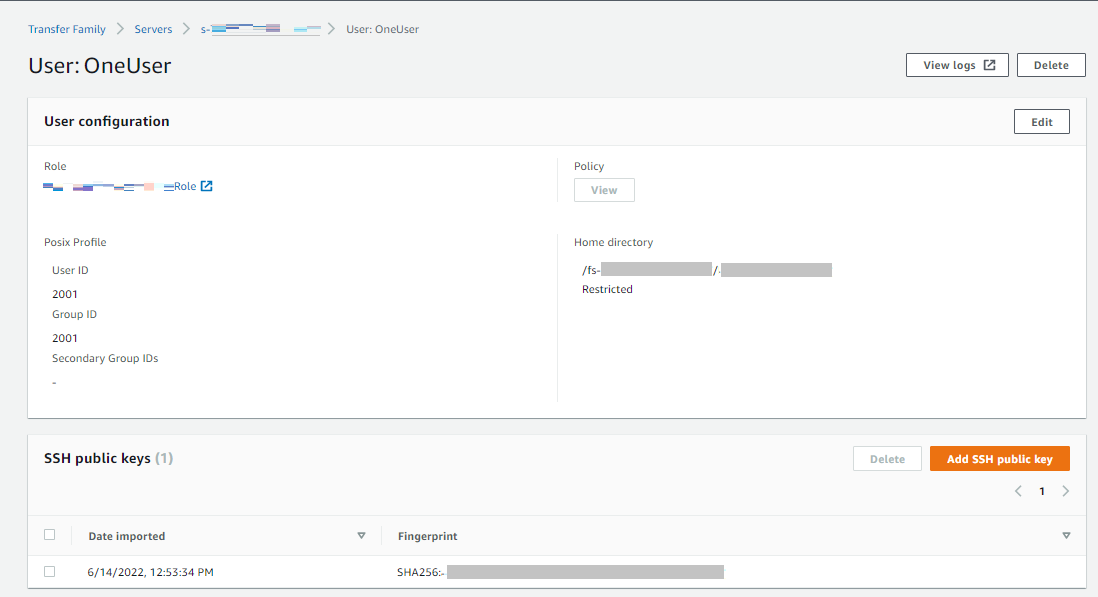
Task: Edit the user configuration
Action: click(x=1041, y=121)
